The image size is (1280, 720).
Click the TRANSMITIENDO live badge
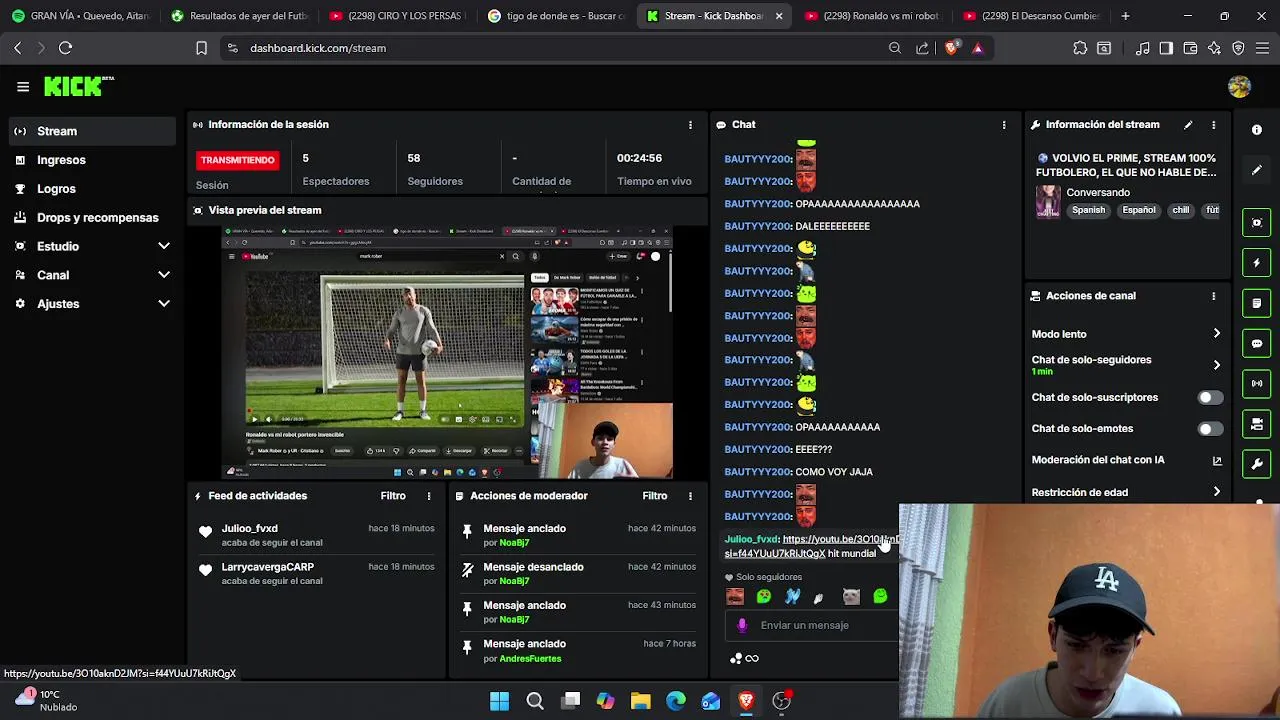(x=237, y=160)
